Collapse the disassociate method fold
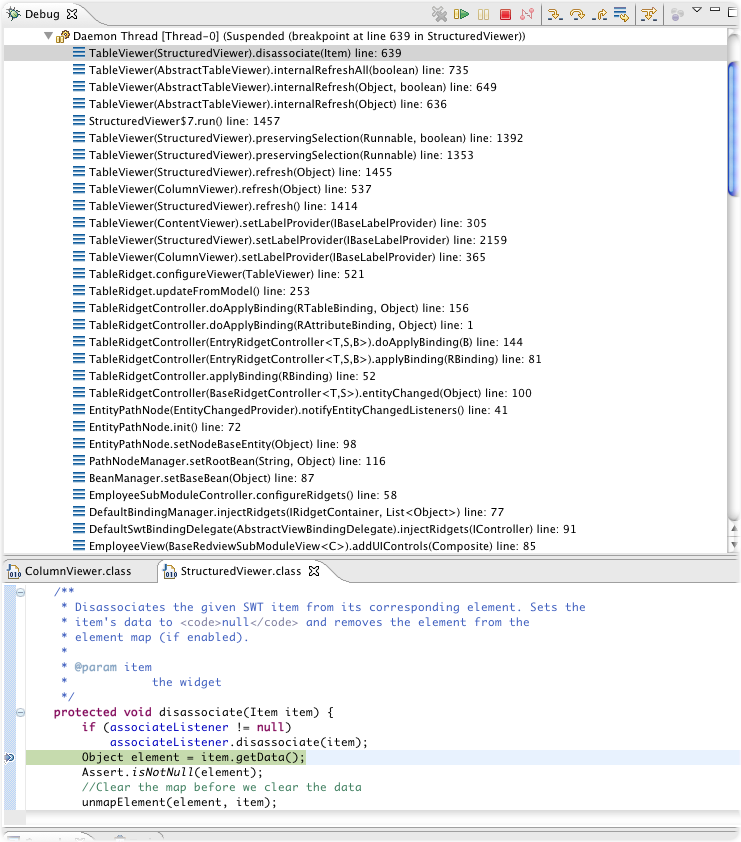This screenshot has height=842, width=741. (20, 713)
